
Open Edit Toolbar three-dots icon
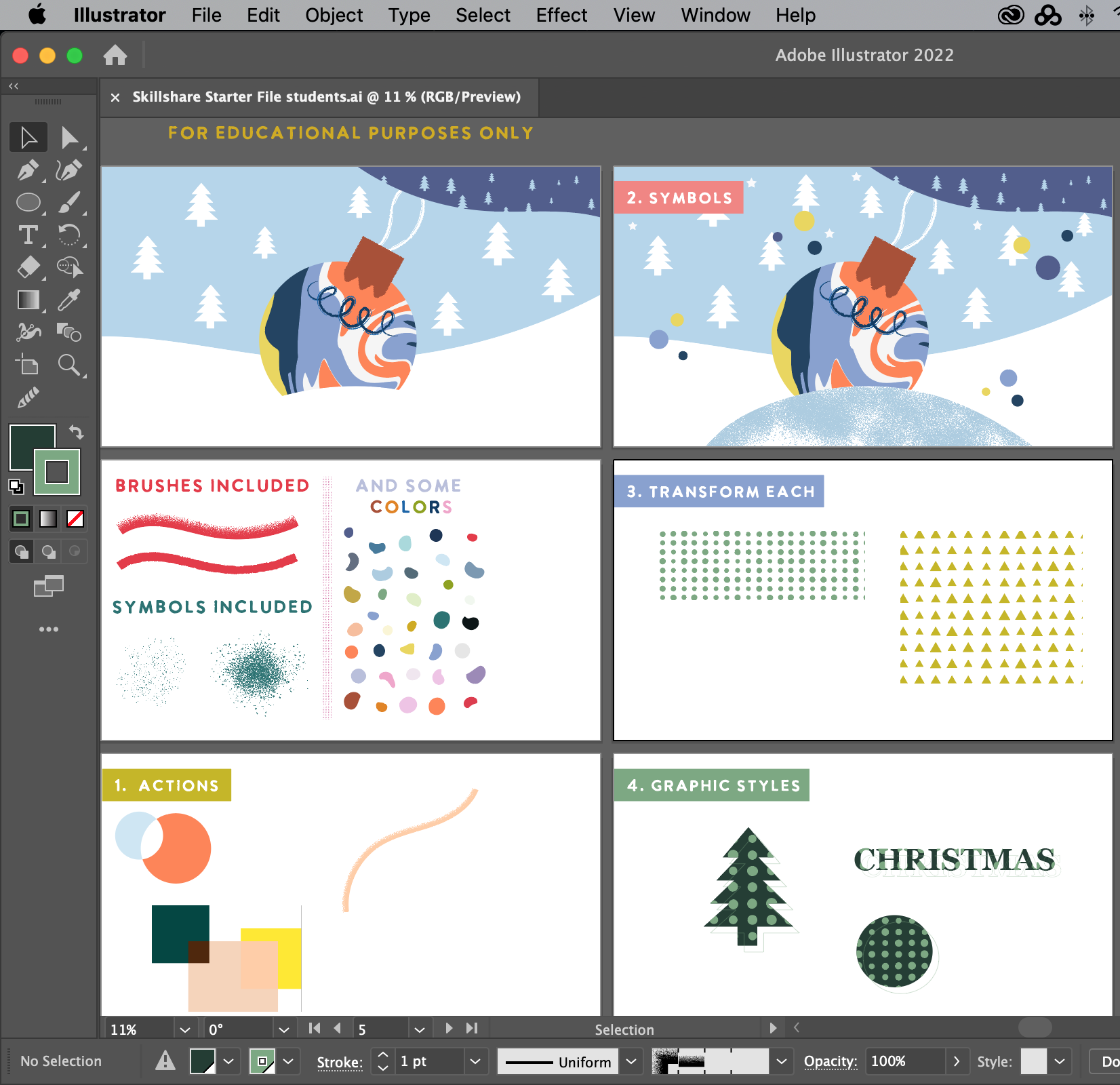(x=49, y=629)
